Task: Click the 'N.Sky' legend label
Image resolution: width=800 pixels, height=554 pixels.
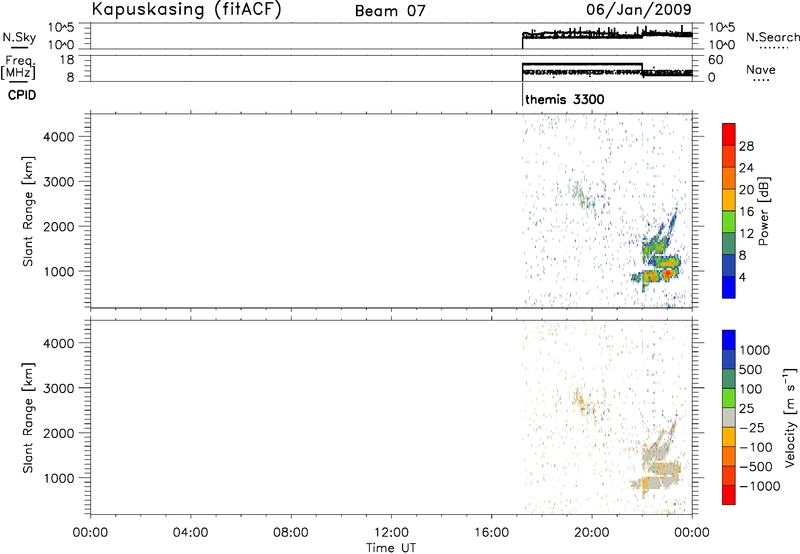Action: coord(19,37)
